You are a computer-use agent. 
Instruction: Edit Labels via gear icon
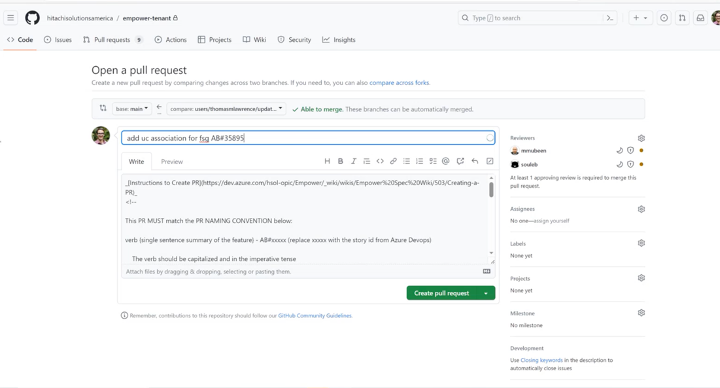point(641,243)
